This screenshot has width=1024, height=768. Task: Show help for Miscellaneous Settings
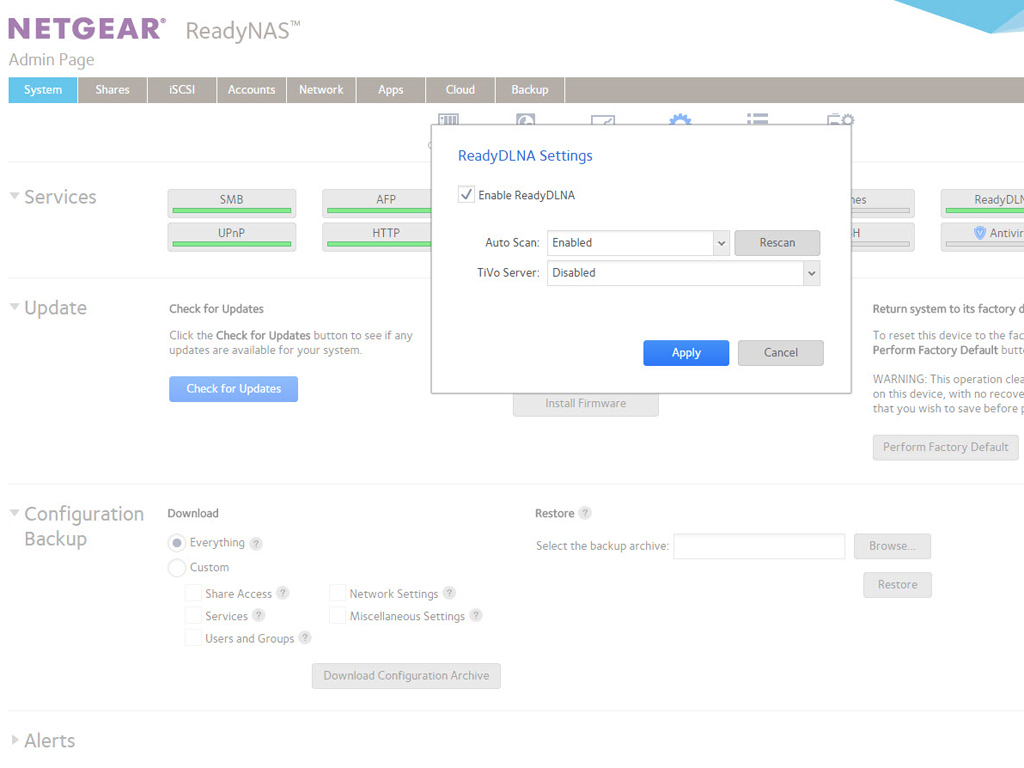(x=476, y=615)
